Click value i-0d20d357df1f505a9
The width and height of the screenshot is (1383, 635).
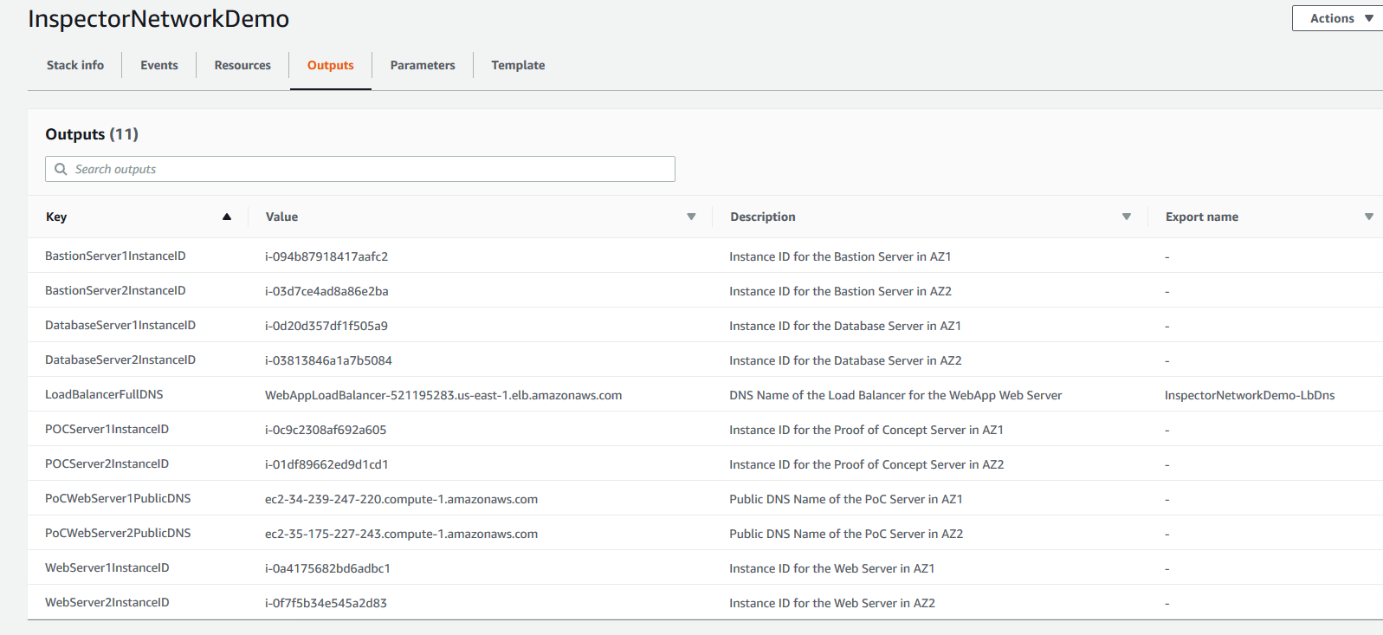(x=326, y=325)
